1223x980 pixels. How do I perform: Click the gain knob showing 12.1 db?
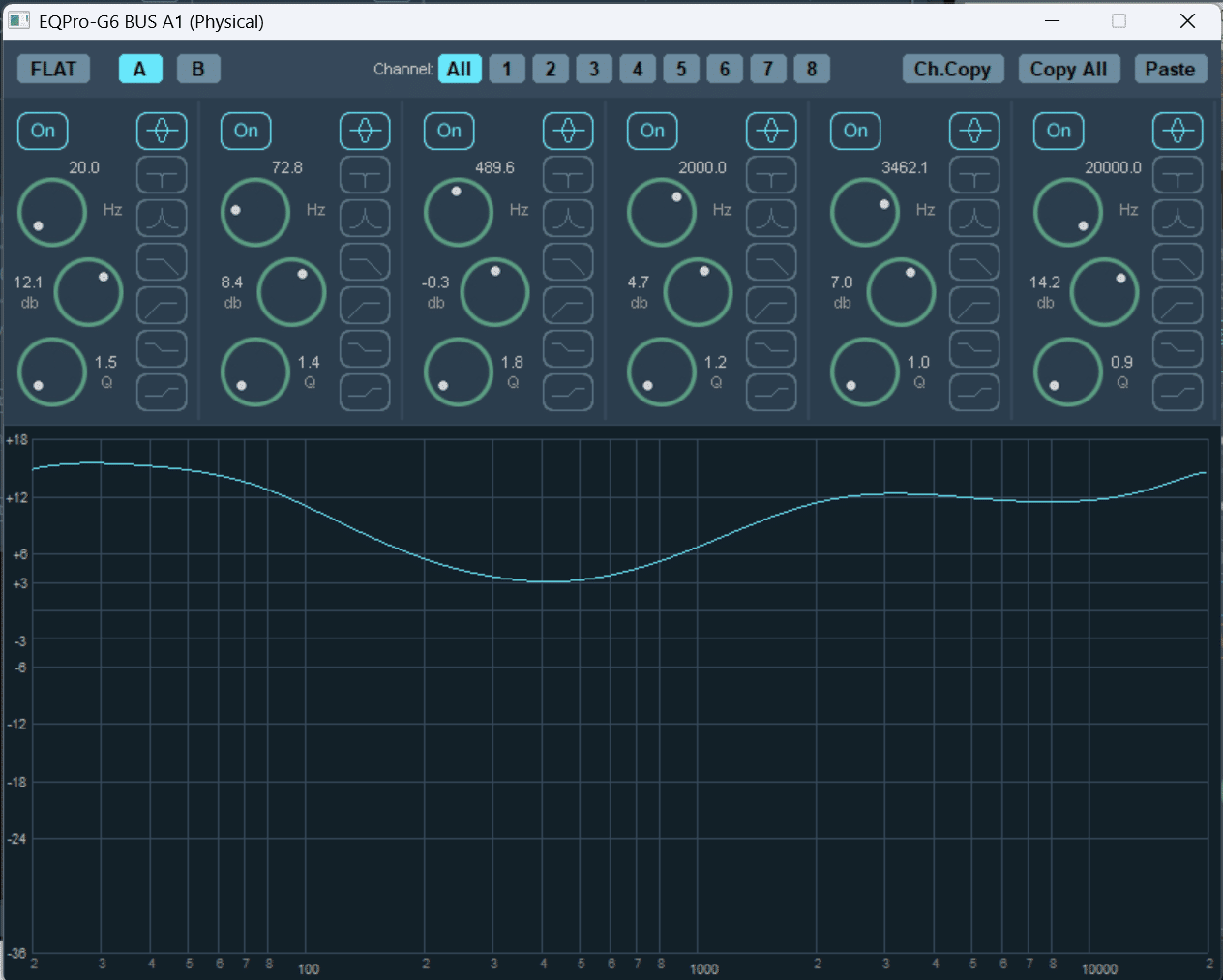89,292
